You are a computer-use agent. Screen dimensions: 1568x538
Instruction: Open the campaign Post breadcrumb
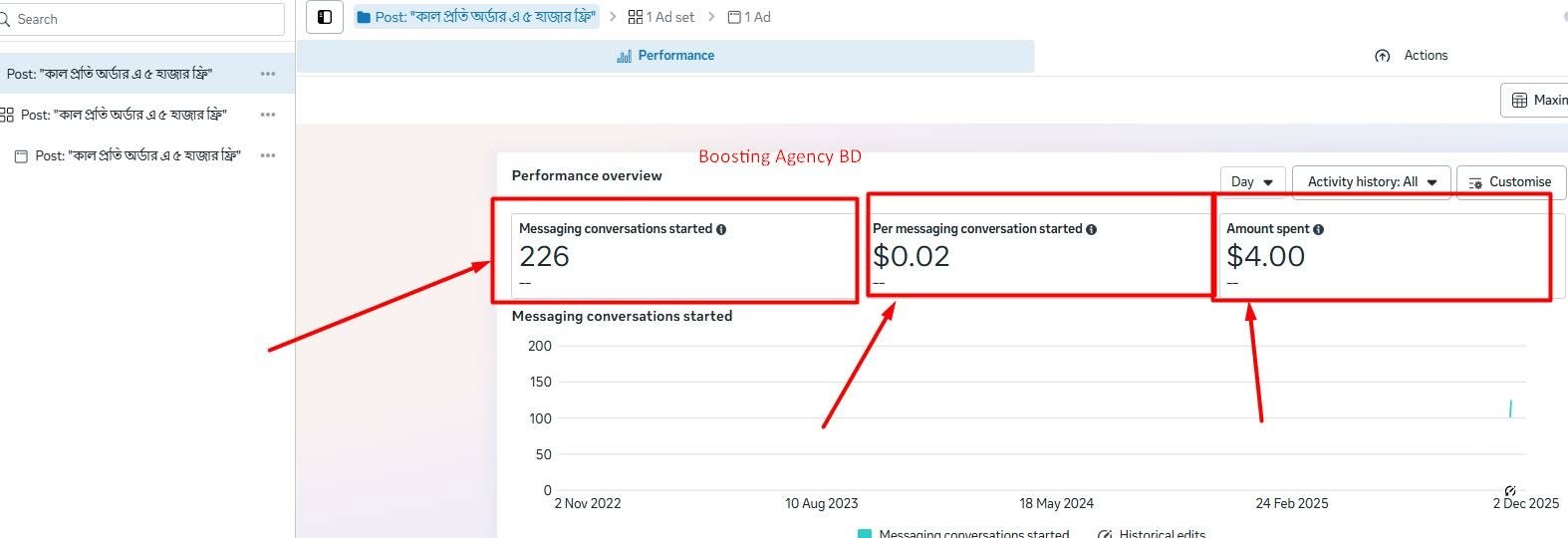click(476, 17)
